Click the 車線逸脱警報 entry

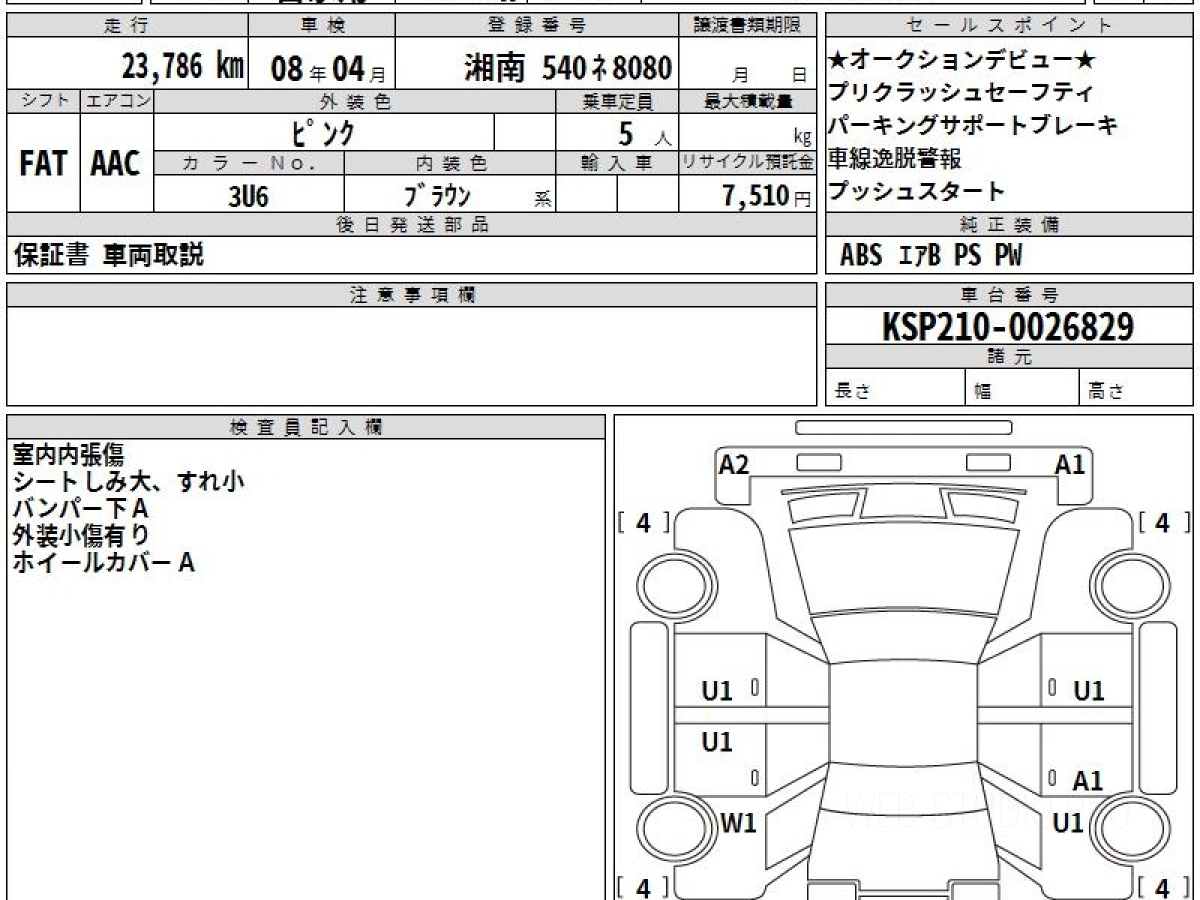pos(895,158)
